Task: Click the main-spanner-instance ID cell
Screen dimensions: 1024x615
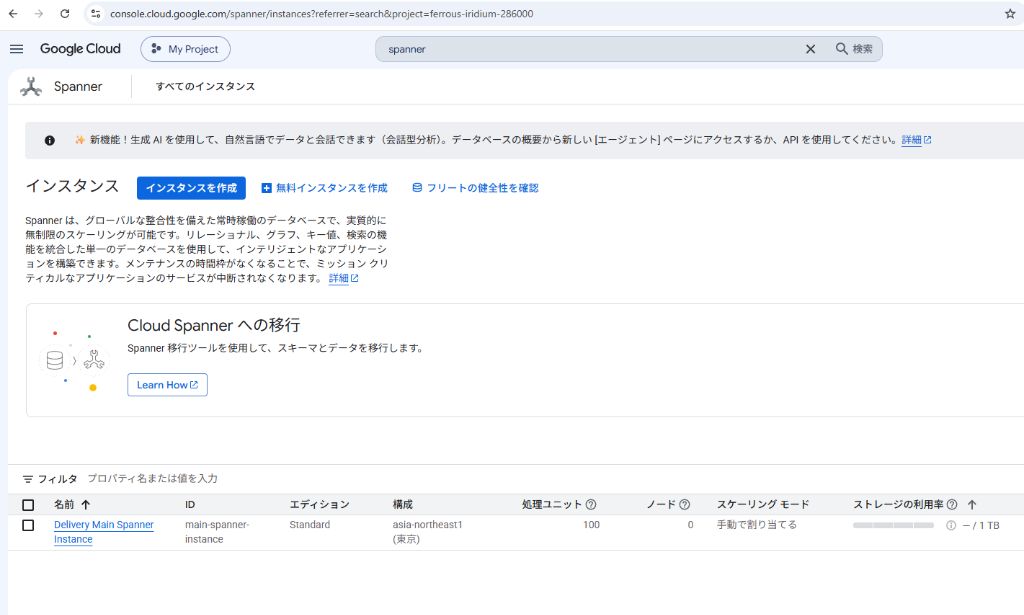Action: click(217, 532)
